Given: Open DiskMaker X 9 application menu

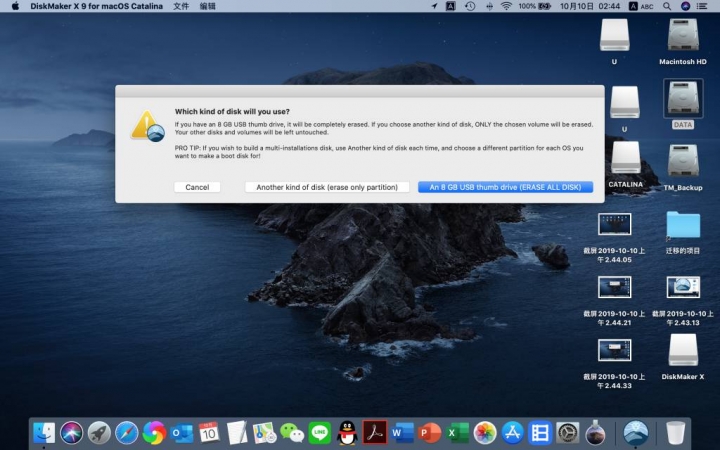Looking at the screenshot, I should [x=96, y=6].
